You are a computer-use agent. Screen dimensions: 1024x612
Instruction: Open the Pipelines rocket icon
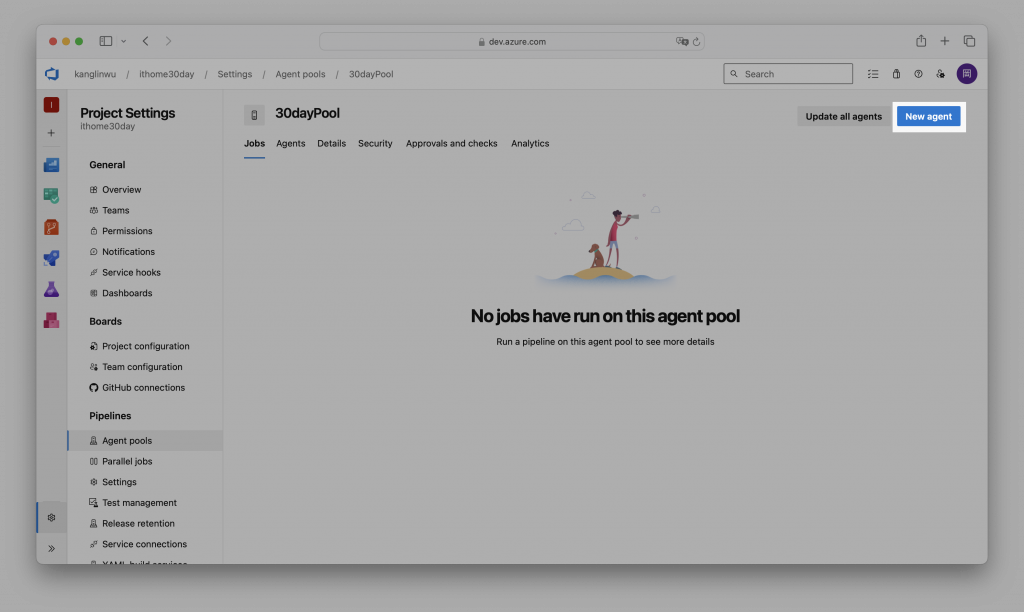[x=52, y=258]
